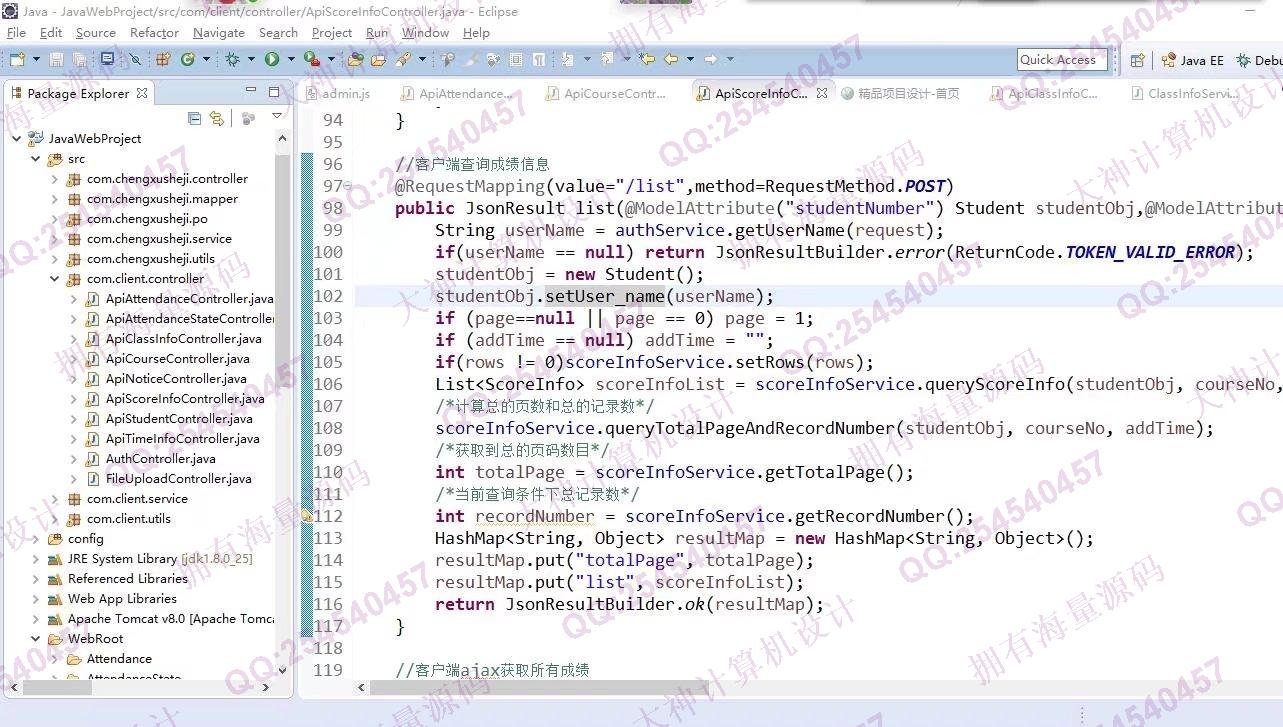This screenshot has height=727, width=1283.
Task: Select Apache Tomcat v8.0 library node
Action: click(x=170, y=619)
